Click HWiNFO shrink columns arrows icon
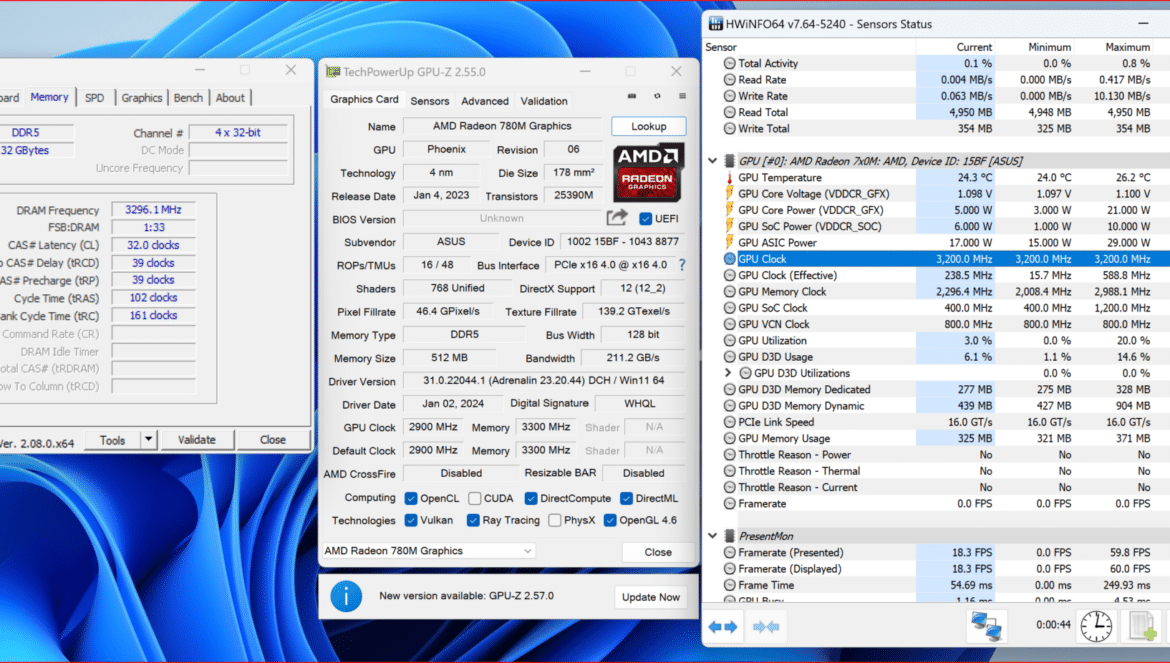1170x663 pixels. click(x=766, y=627)
